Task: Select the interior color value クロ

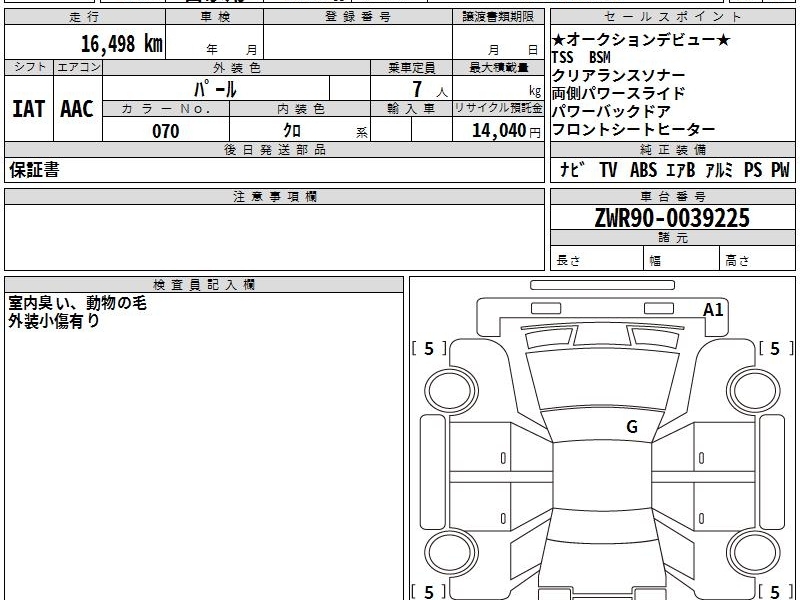Action: point(292,131)
